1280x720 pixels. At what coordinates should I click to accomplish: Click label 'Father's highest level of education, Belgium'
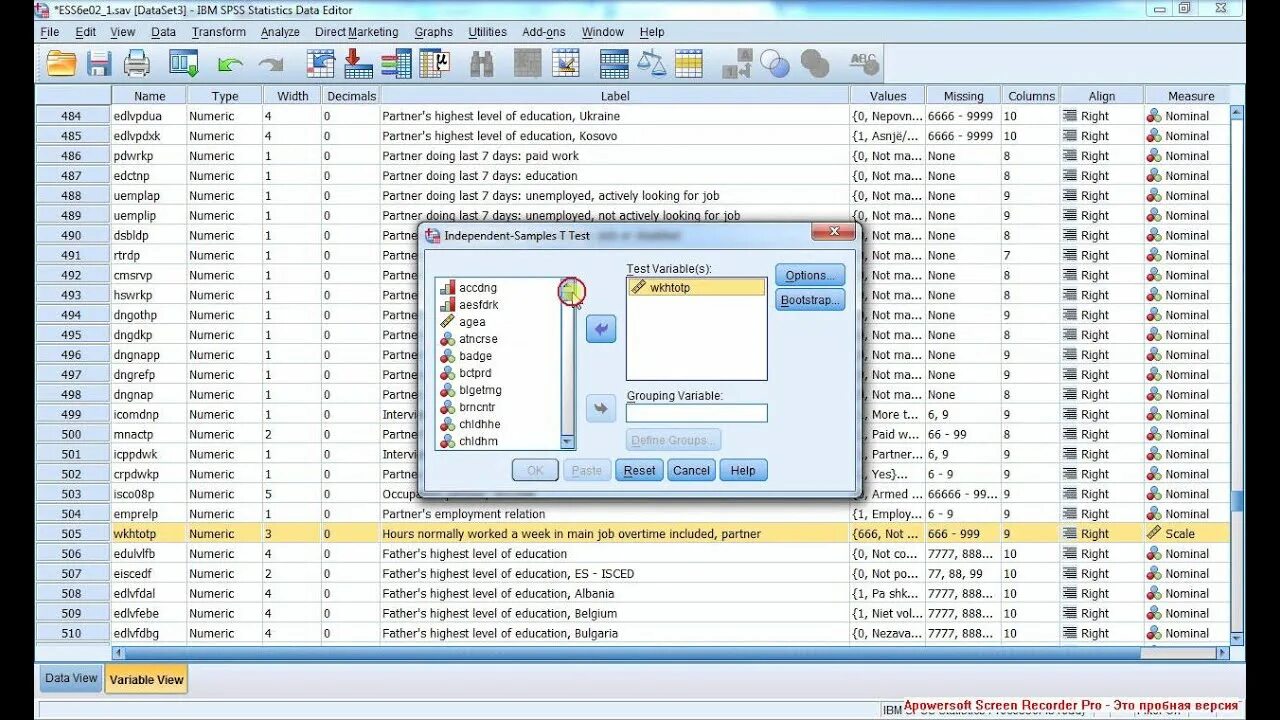[x=499, y=614]
